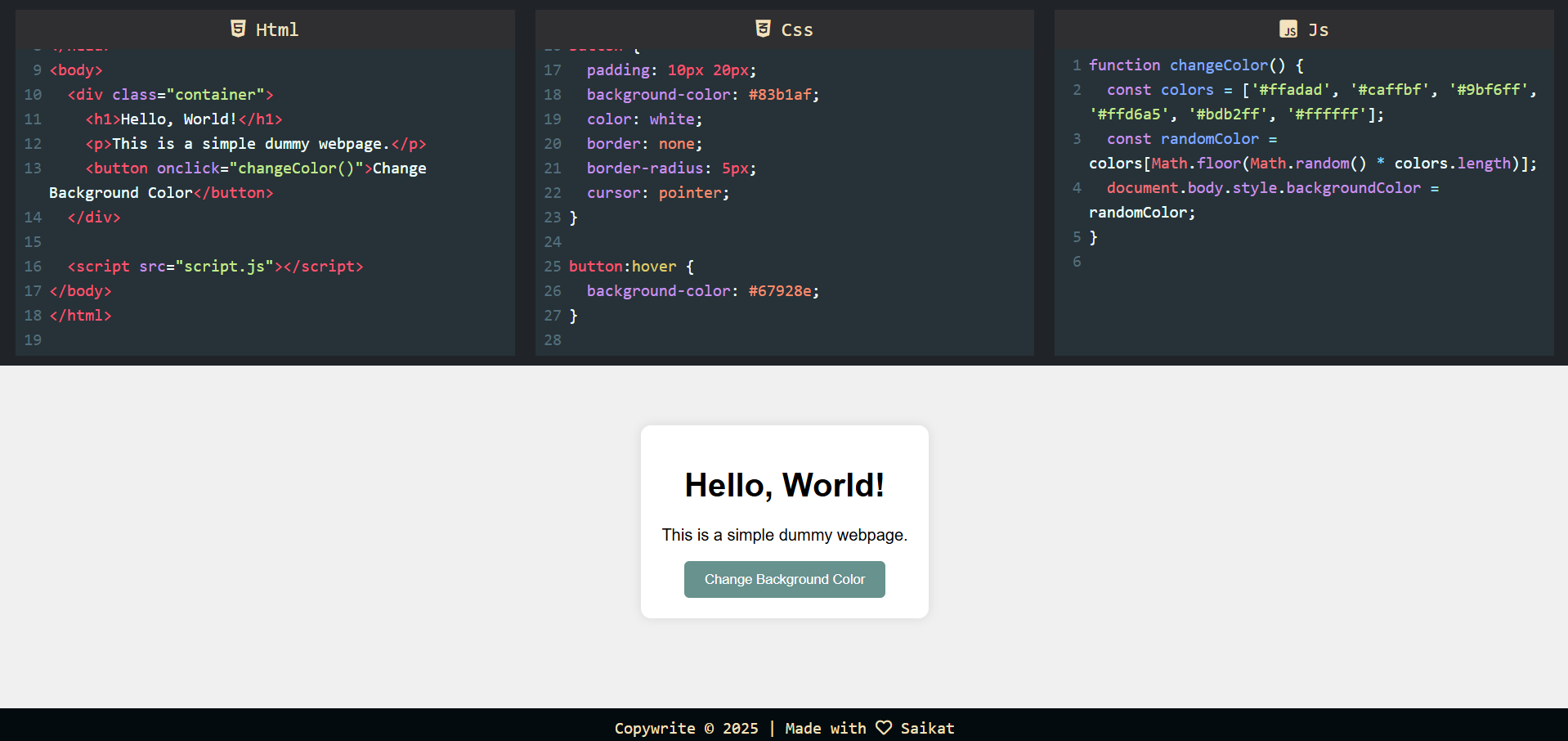Click line number 4 in Js gutter
Viewport: 1568px width, 741px height.
point(1077,188)
